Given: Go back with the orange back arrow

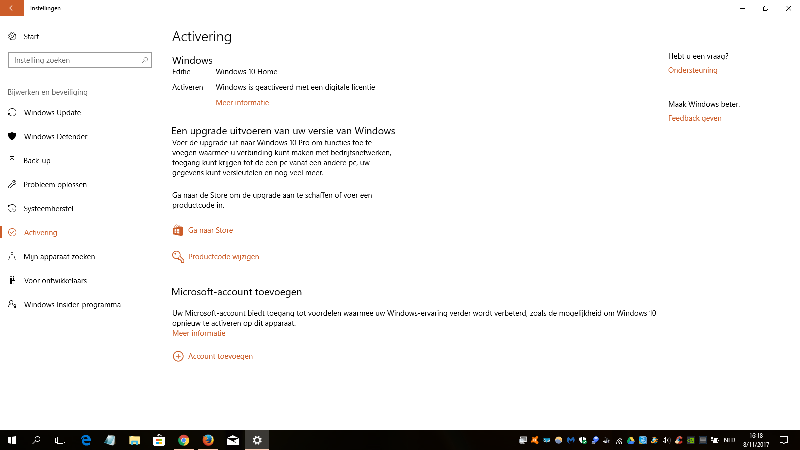Looking at the screenshot, I should pyautogui.click(x=12, y=8).
